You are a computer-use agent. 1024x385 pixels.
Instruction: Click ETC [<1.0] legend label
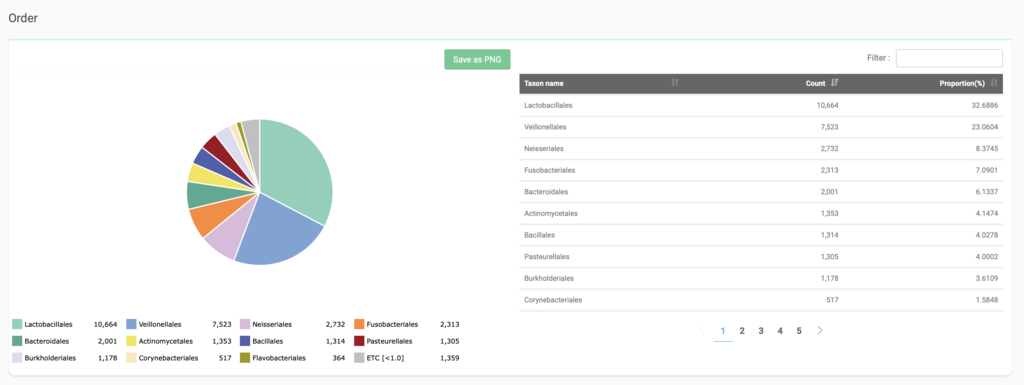(x=385, y=358)
